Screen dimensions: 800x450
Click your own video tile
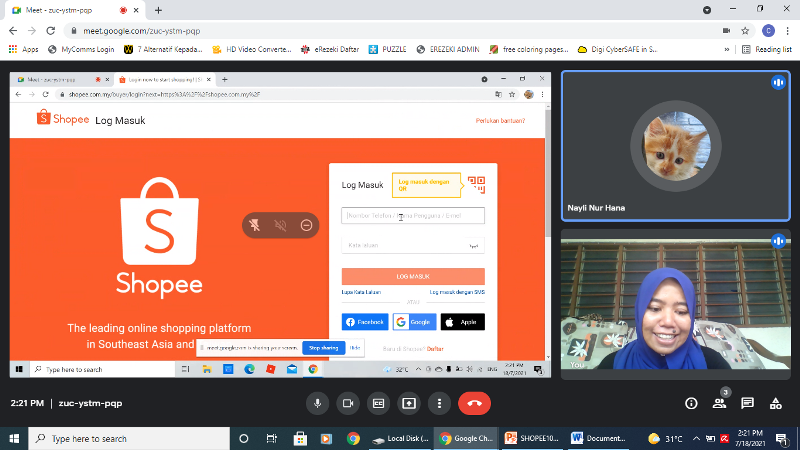(x=676, y=303)
